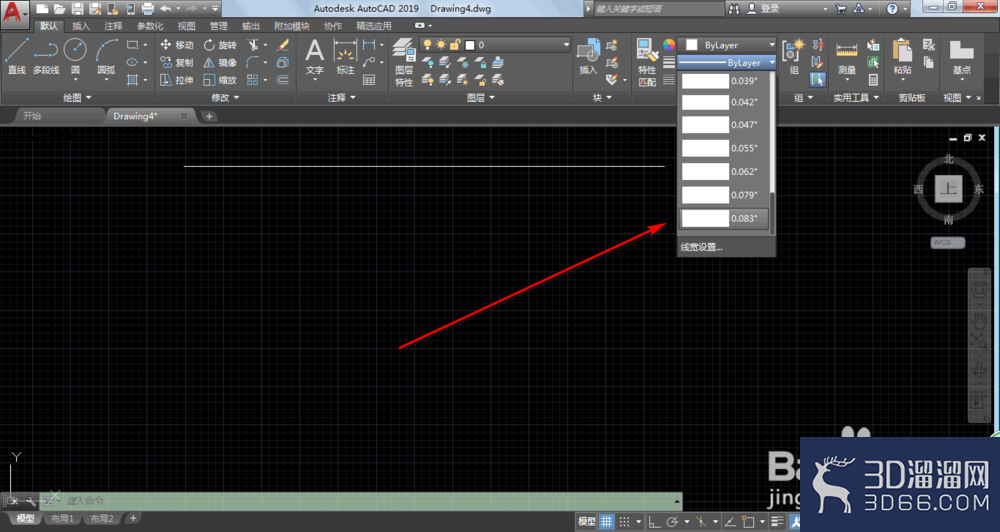Open 图层特性 layer properties manager
This screenshot has width=1000, height=532.
coord(404,62)
